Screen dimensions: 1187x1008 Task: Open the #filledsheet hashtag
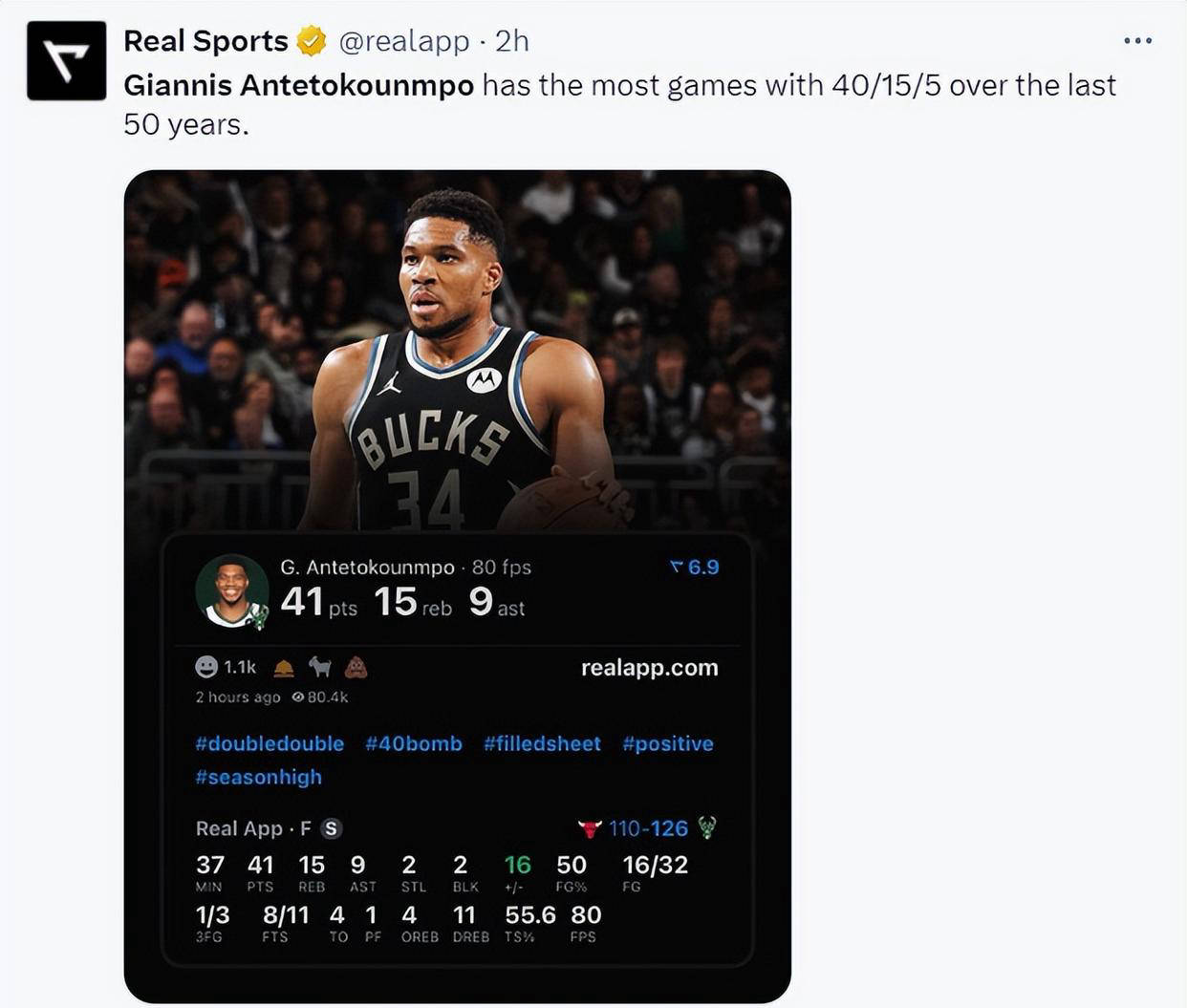(542, 743)
